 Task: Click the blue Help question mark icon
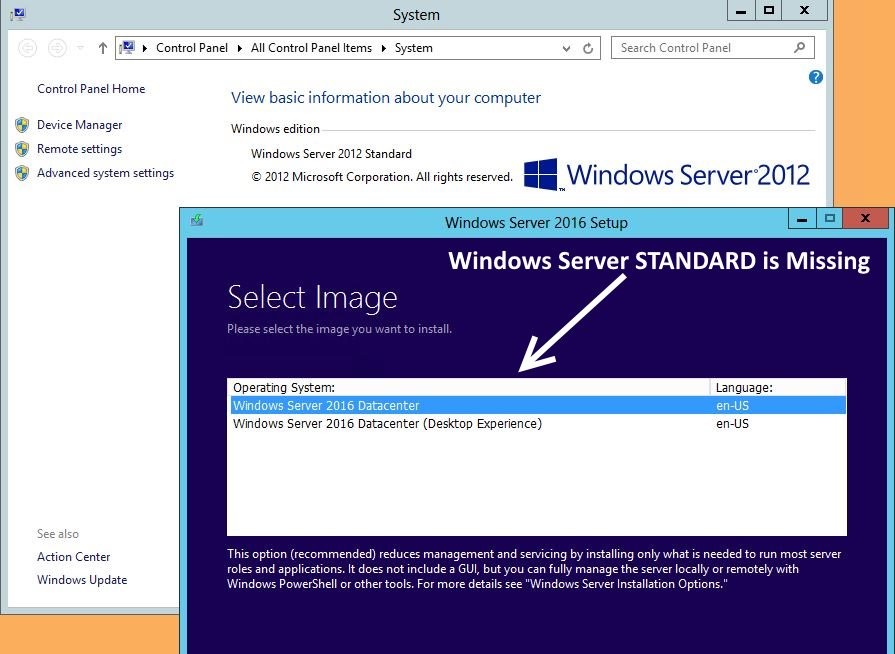815,77
